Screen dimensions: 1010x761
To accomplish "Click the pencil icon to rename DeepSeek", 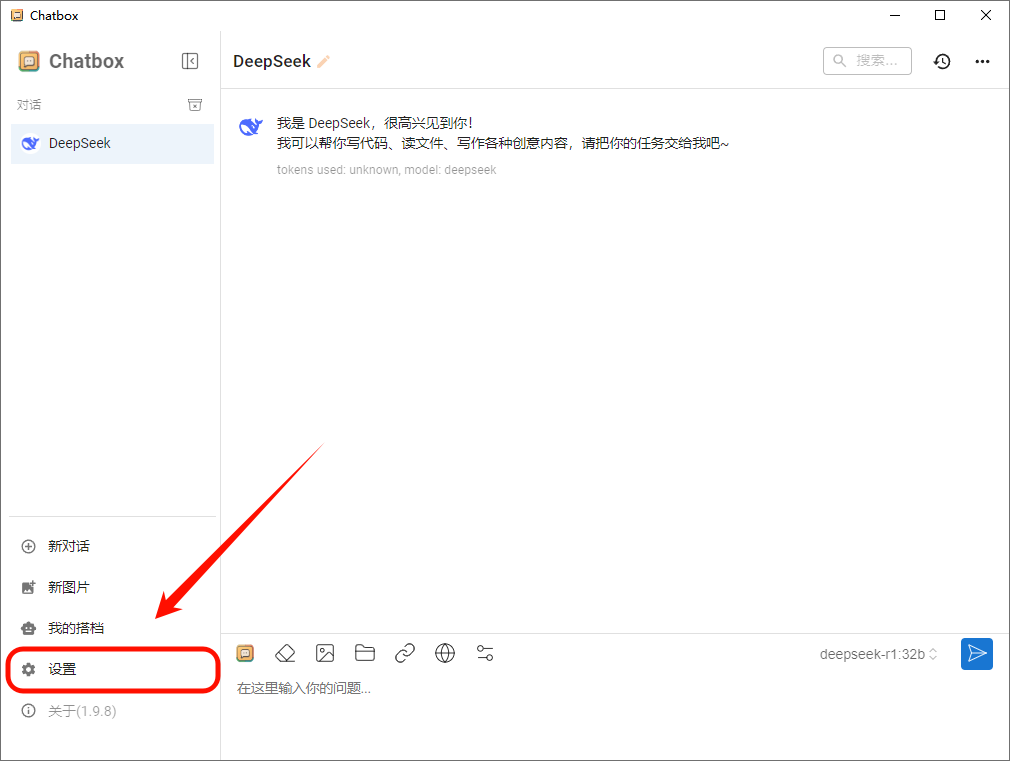I will 323,62.
